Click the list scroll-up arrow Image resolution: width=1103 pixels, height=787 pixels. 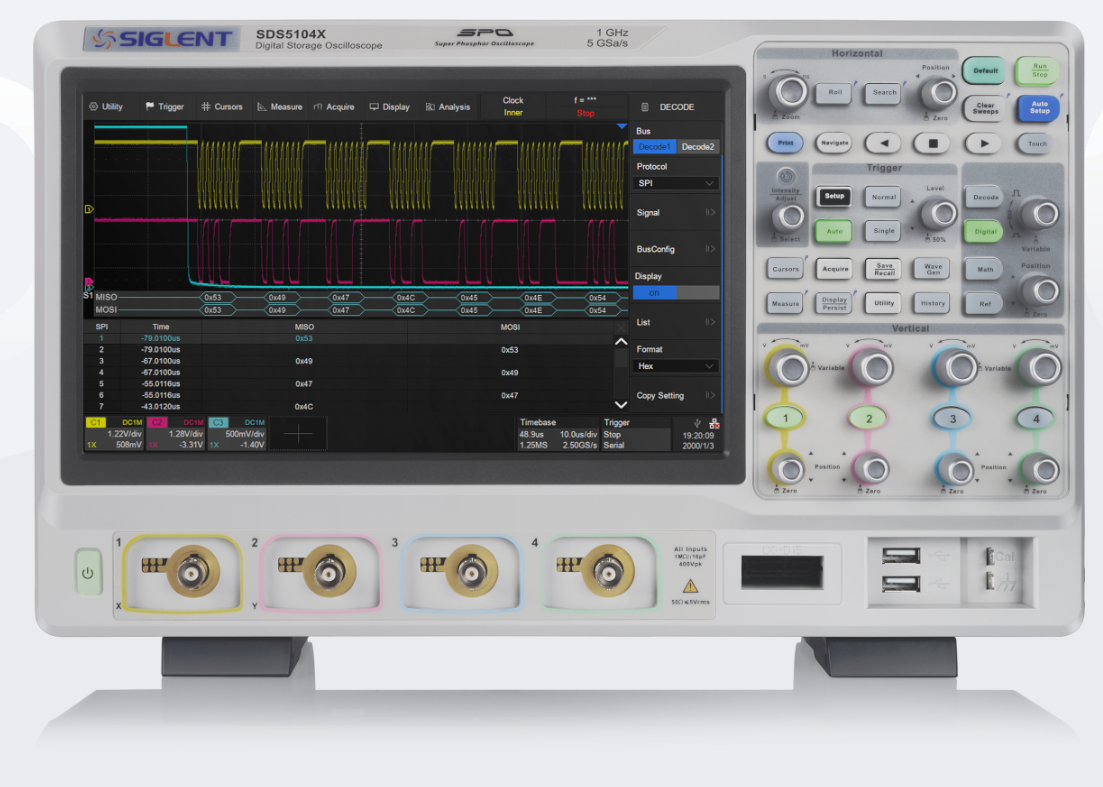pos(621,342)
